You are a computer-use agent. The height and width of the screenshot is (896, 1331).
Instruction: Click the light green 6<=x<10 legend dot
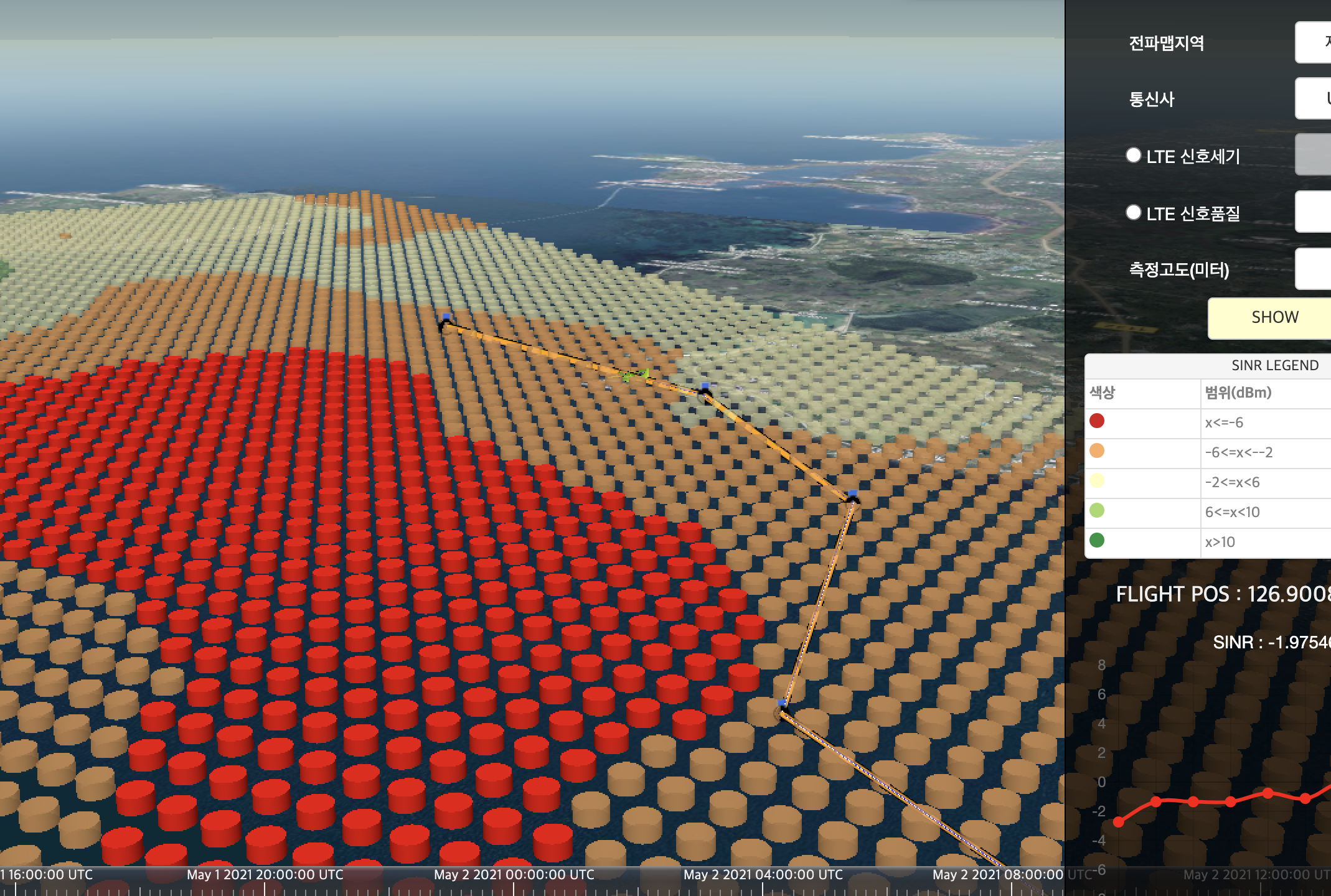tap(1097, 511)
